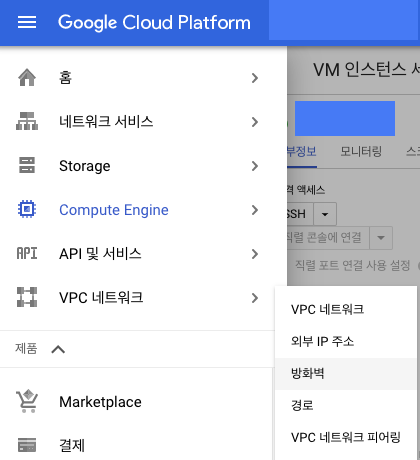Choose 방화벽 in the submenu
The width and height of the screenshot is (420, 460).
point(346,374)
